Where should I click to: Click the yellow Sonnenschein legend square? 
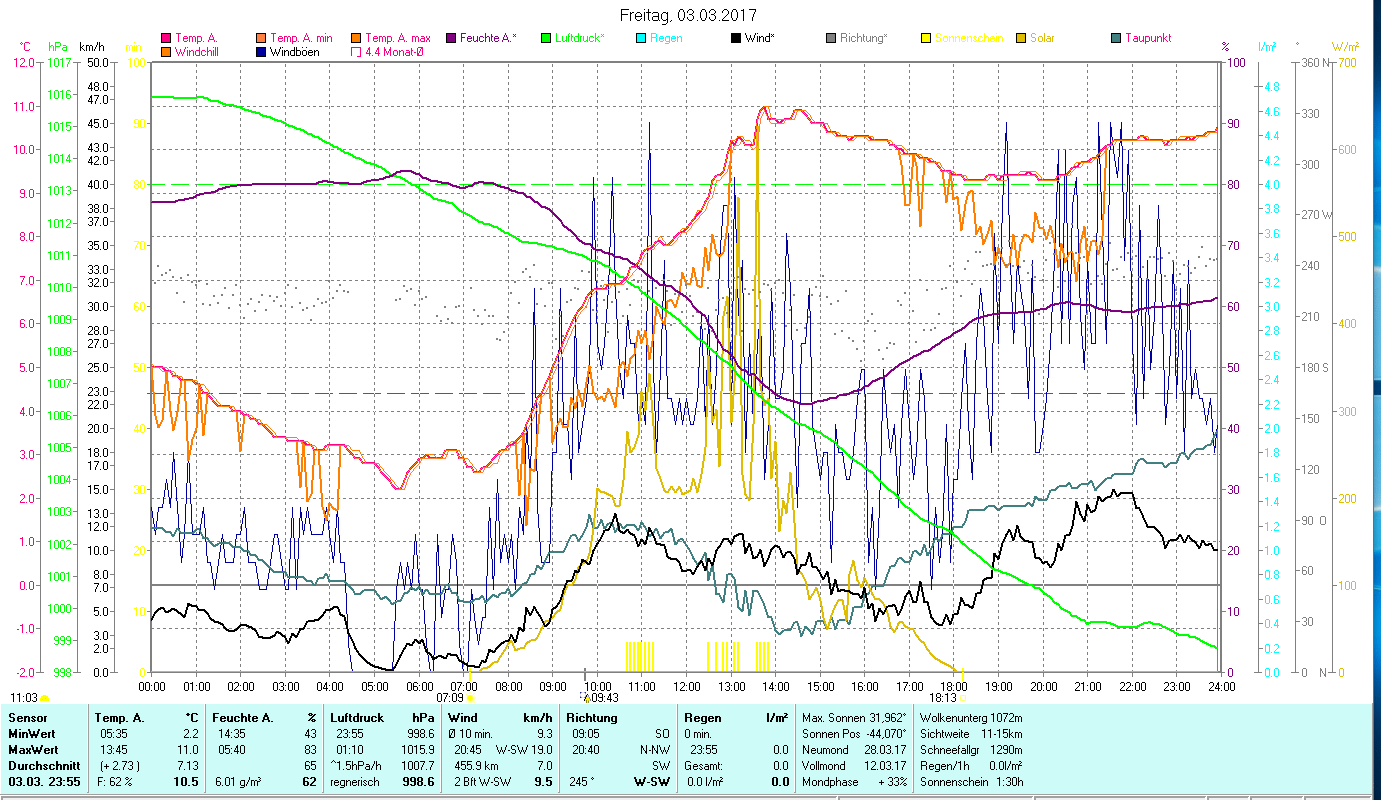point(926,38)
